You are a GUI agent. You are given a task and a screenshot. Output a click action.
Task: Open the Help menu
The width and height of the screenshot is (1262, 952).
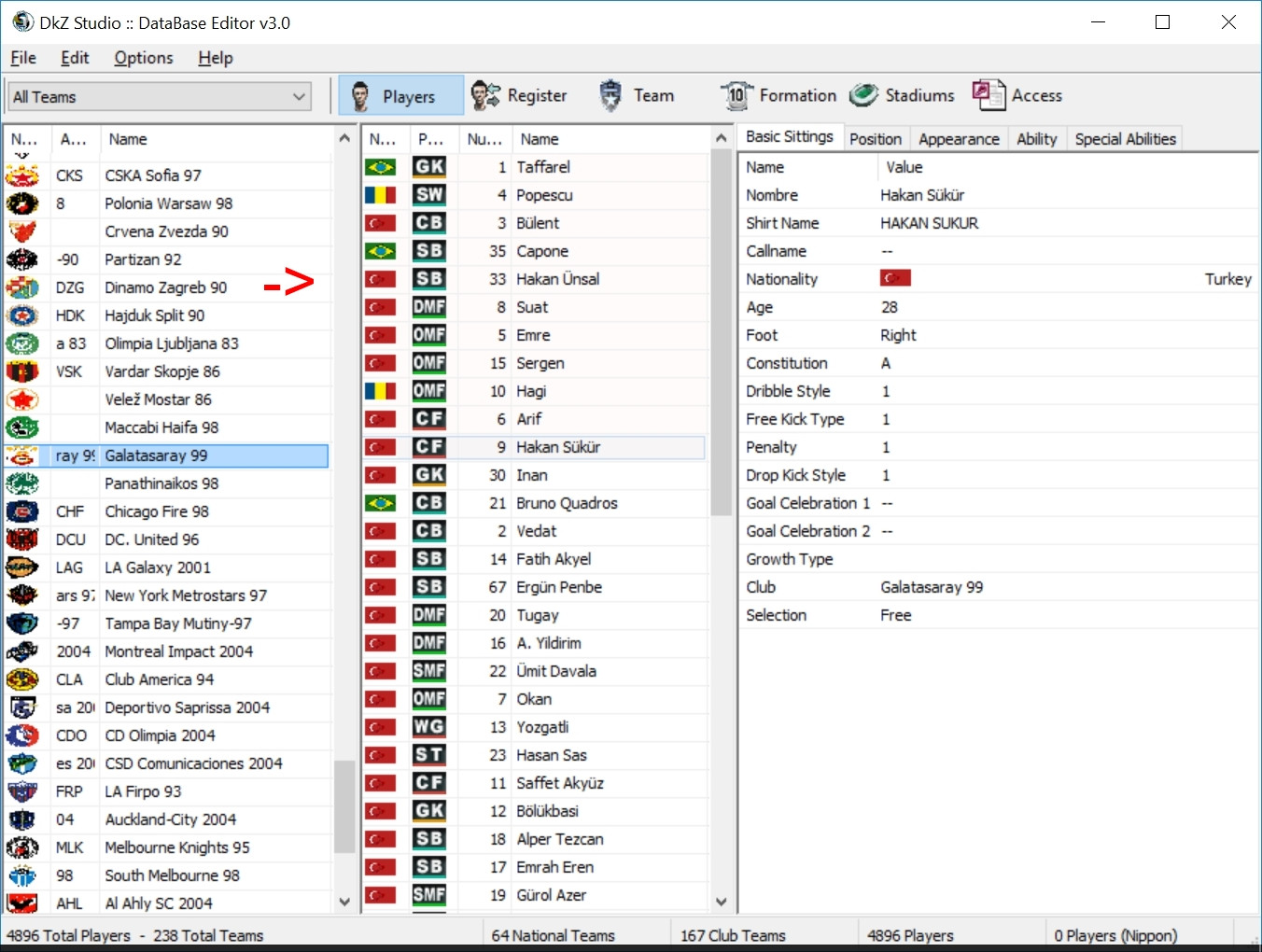tap(216, 58)
